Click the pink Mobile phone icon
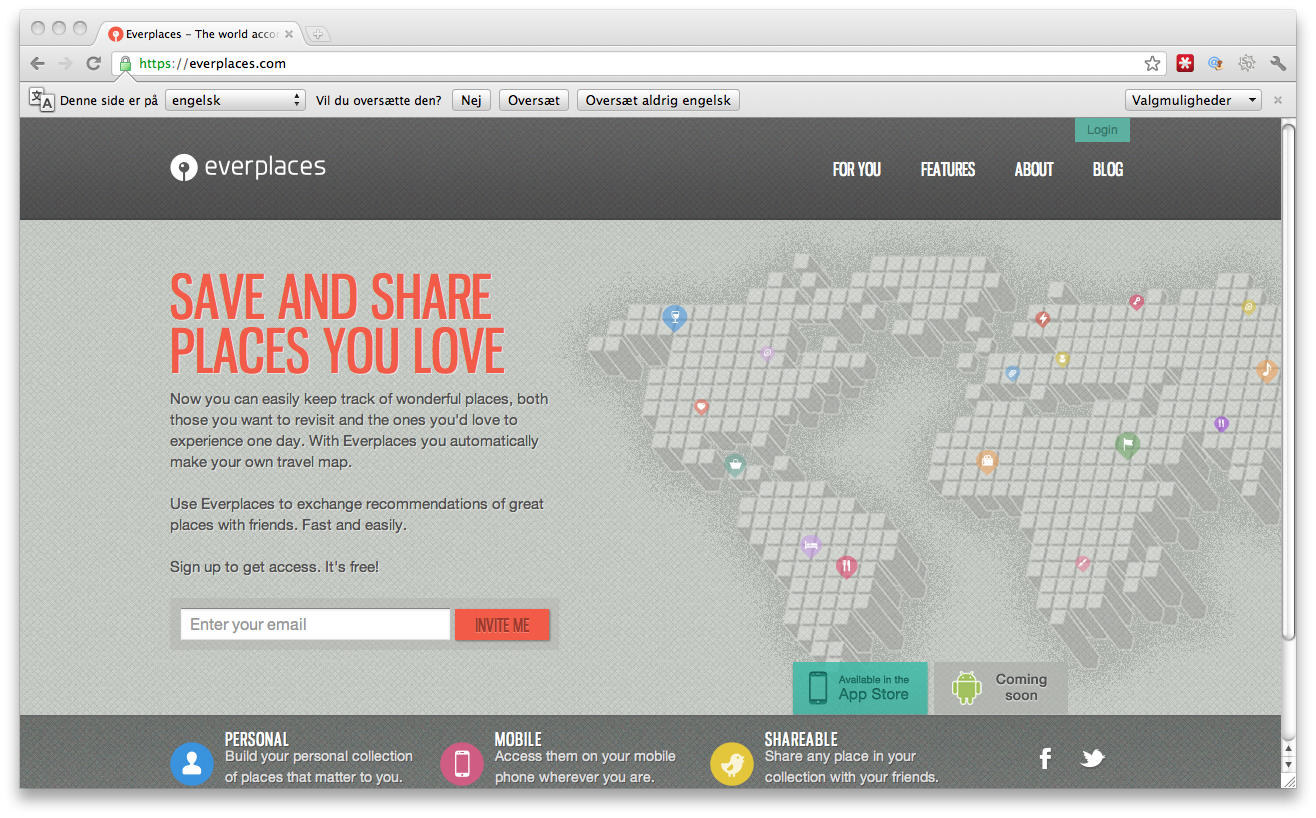Screen dimensions: 1316x818 462,765
